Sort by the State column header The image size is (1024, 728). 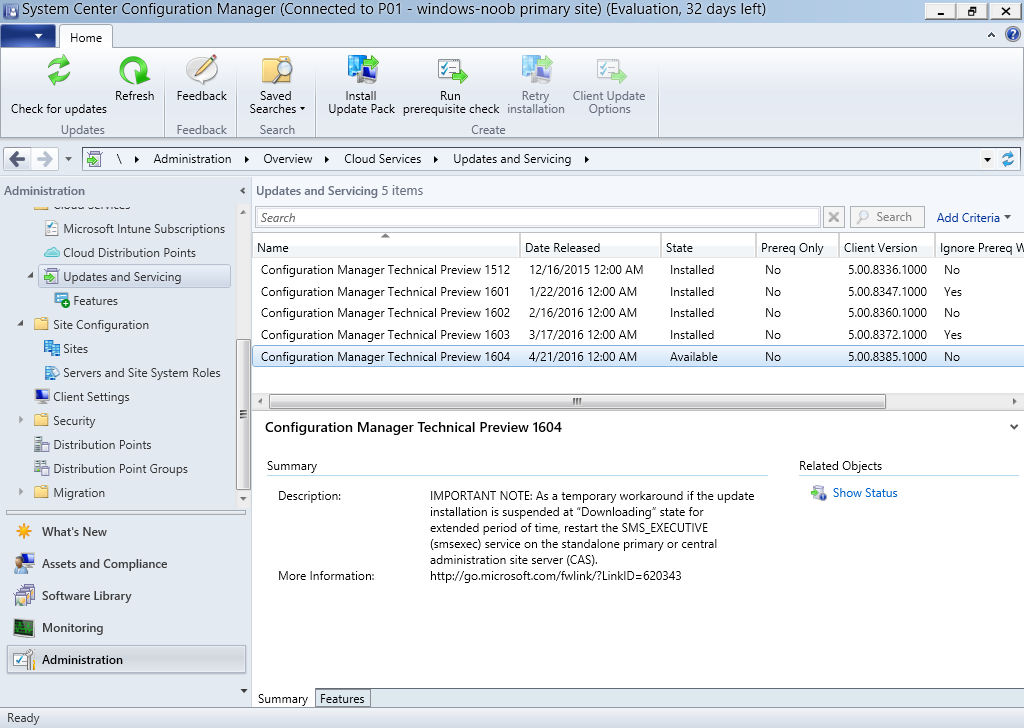(709, 247)
